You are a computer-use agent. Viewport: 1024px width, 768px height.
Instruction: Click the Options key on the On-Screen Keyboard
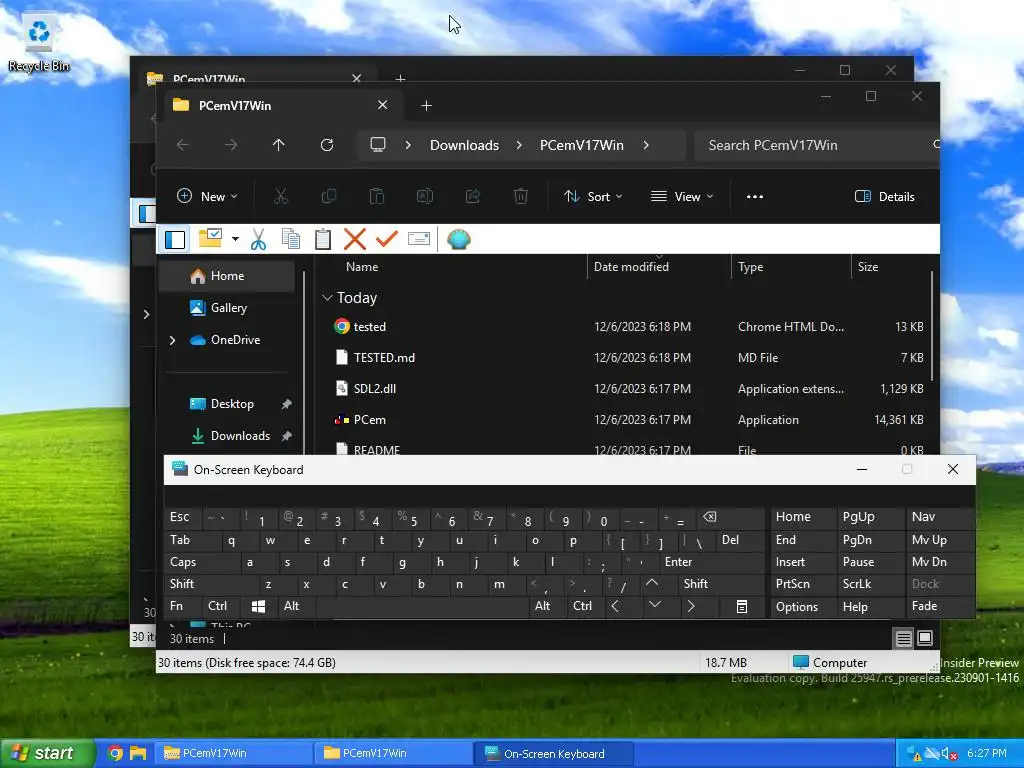[803, 607]
